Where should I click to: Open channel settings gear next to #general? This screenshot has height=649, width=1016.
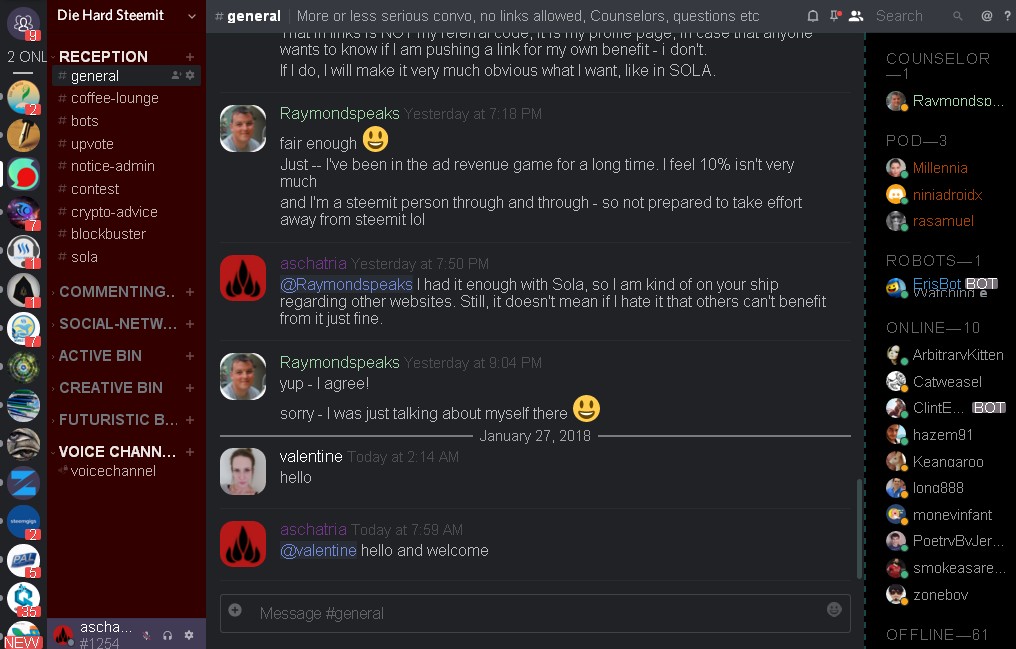188,75
